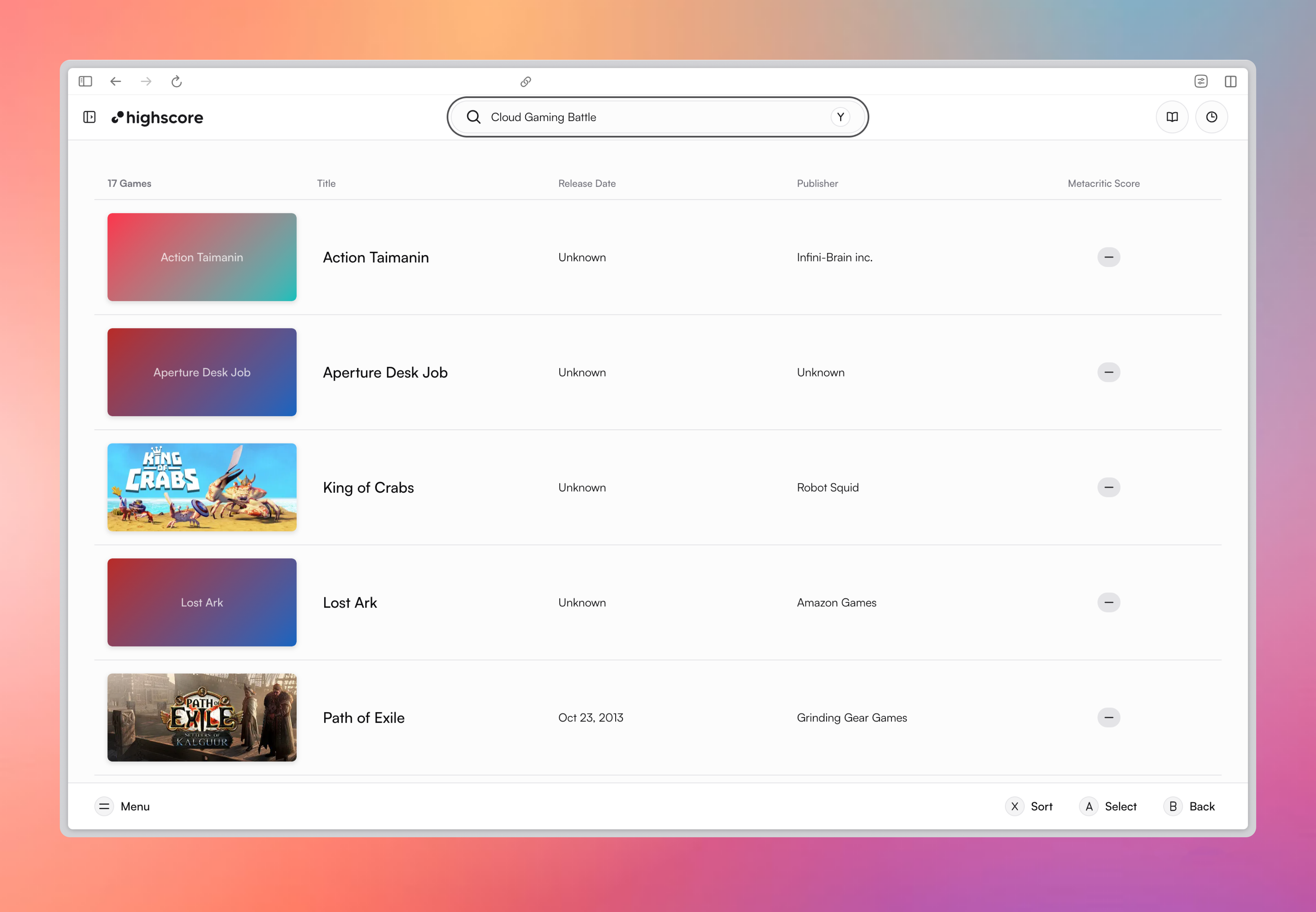Focus the Cloud Gaming Battle search field

[x=658, y=117]
